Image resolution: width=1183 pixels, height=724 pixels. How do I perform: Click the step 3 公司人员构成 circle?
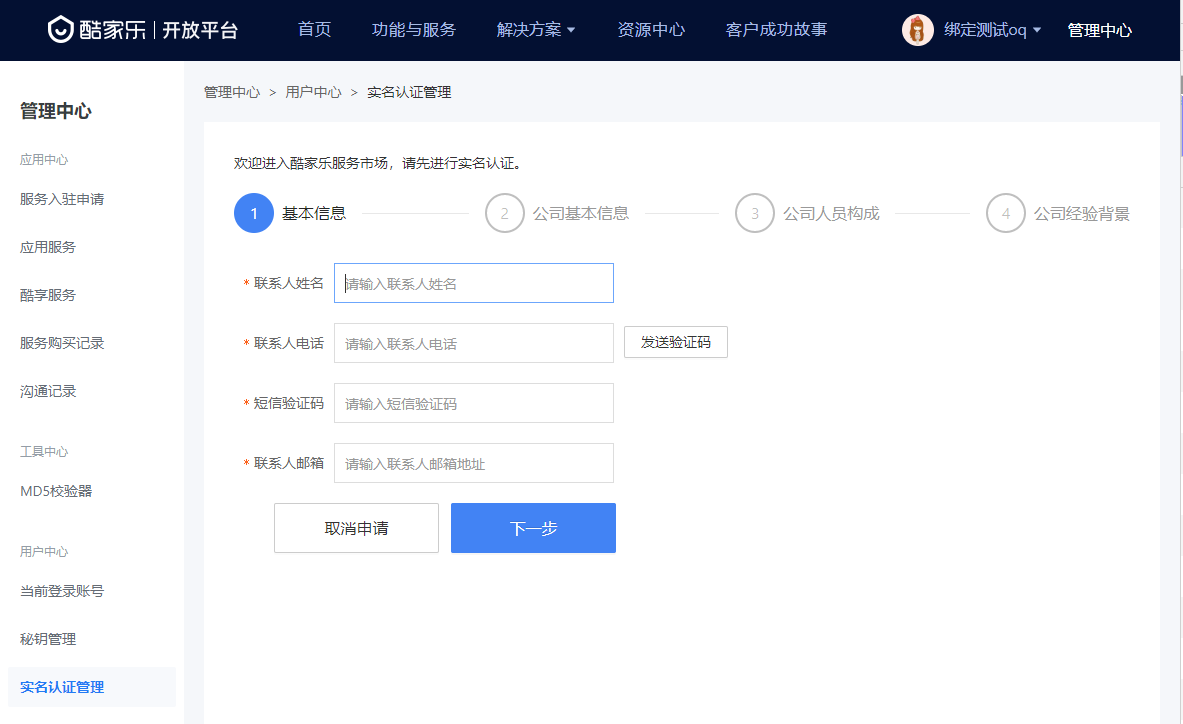pos(755,213)
